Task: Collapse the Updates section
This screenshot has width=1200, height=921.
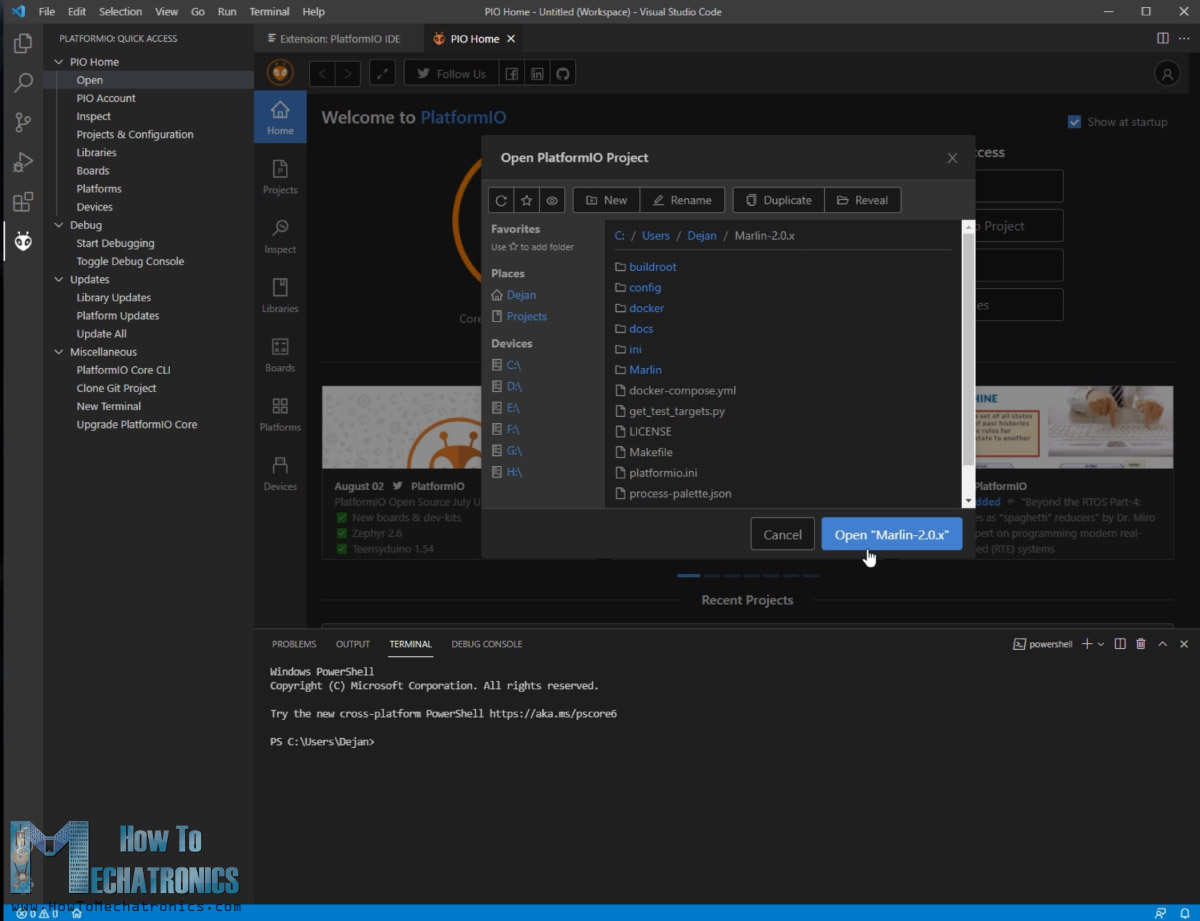Action: [x=59, y=279]
